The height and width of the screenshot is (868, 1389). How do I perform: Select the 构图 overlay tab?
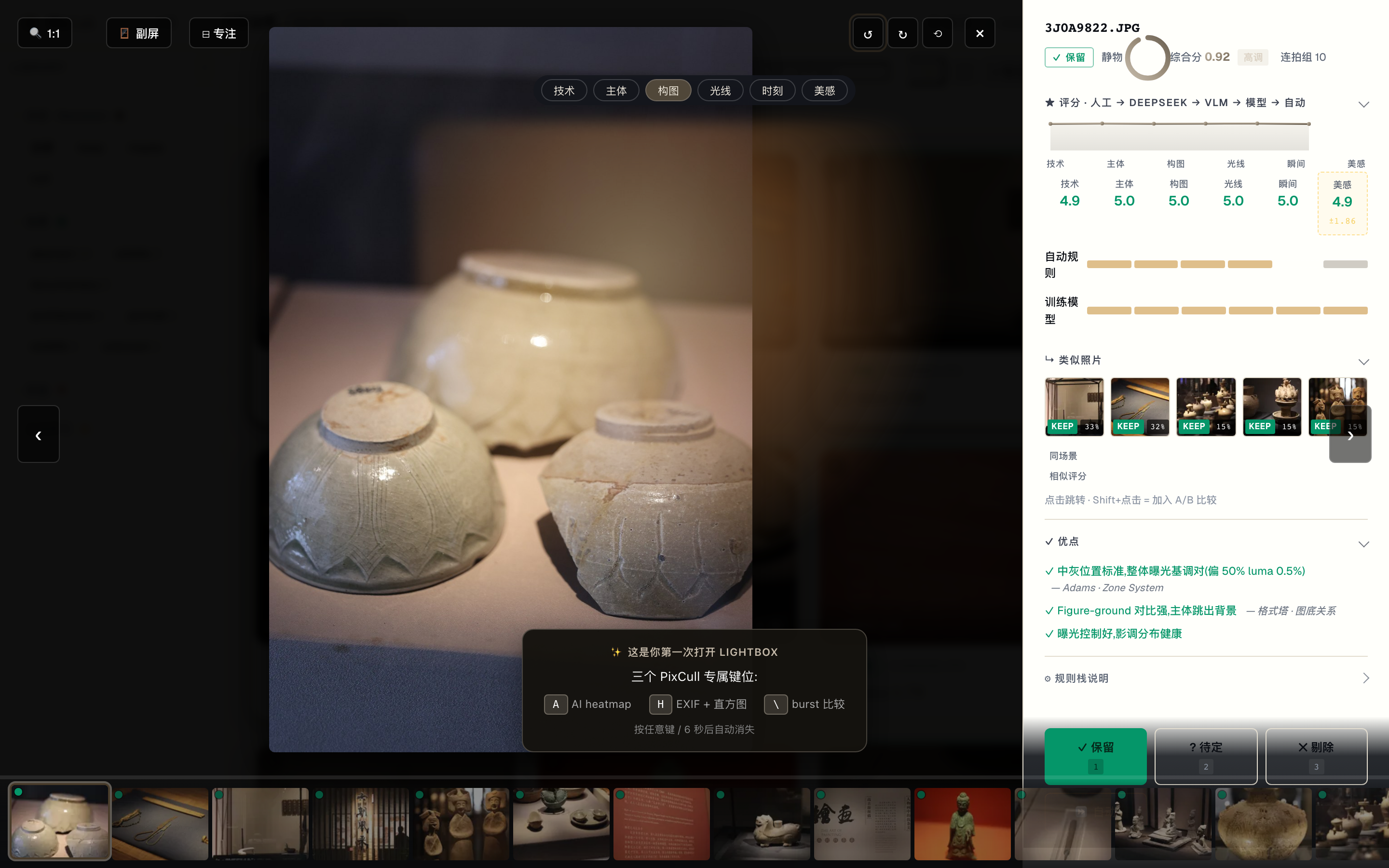[x=668, y=91]
